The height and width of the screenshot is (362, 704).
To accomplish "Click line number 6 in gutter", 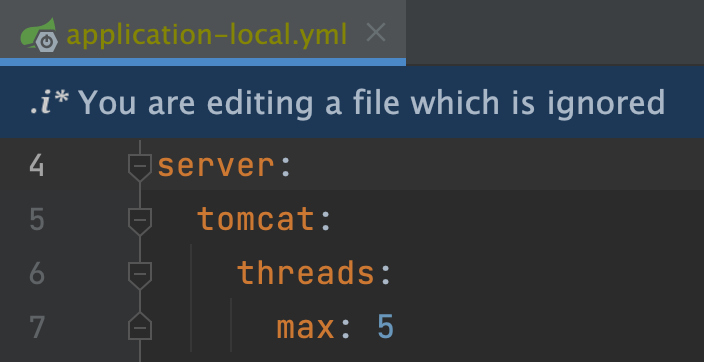I will [x=37, y=274].
